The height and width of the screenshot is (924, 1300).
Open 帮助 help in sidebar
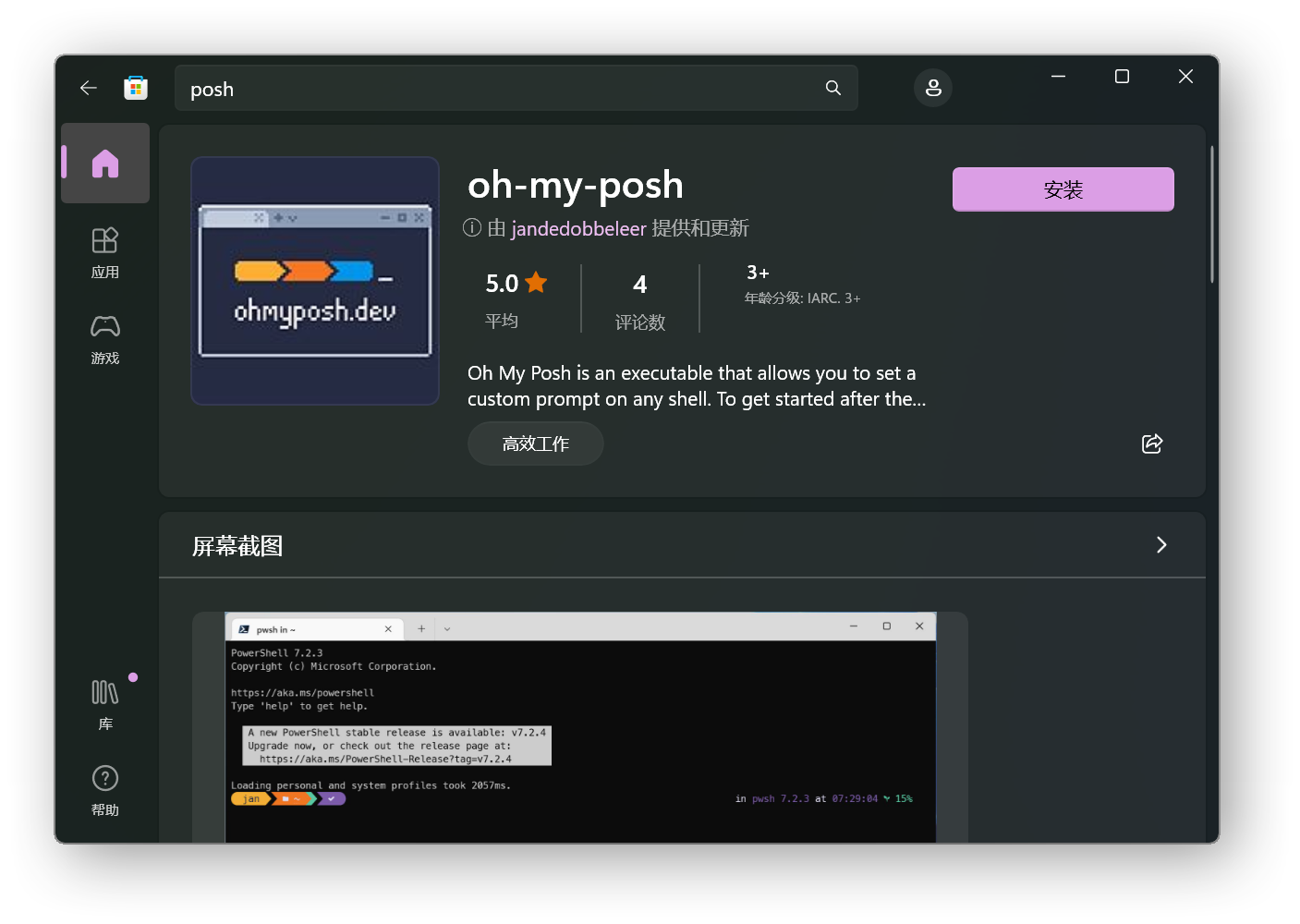[x=105, y=790]
